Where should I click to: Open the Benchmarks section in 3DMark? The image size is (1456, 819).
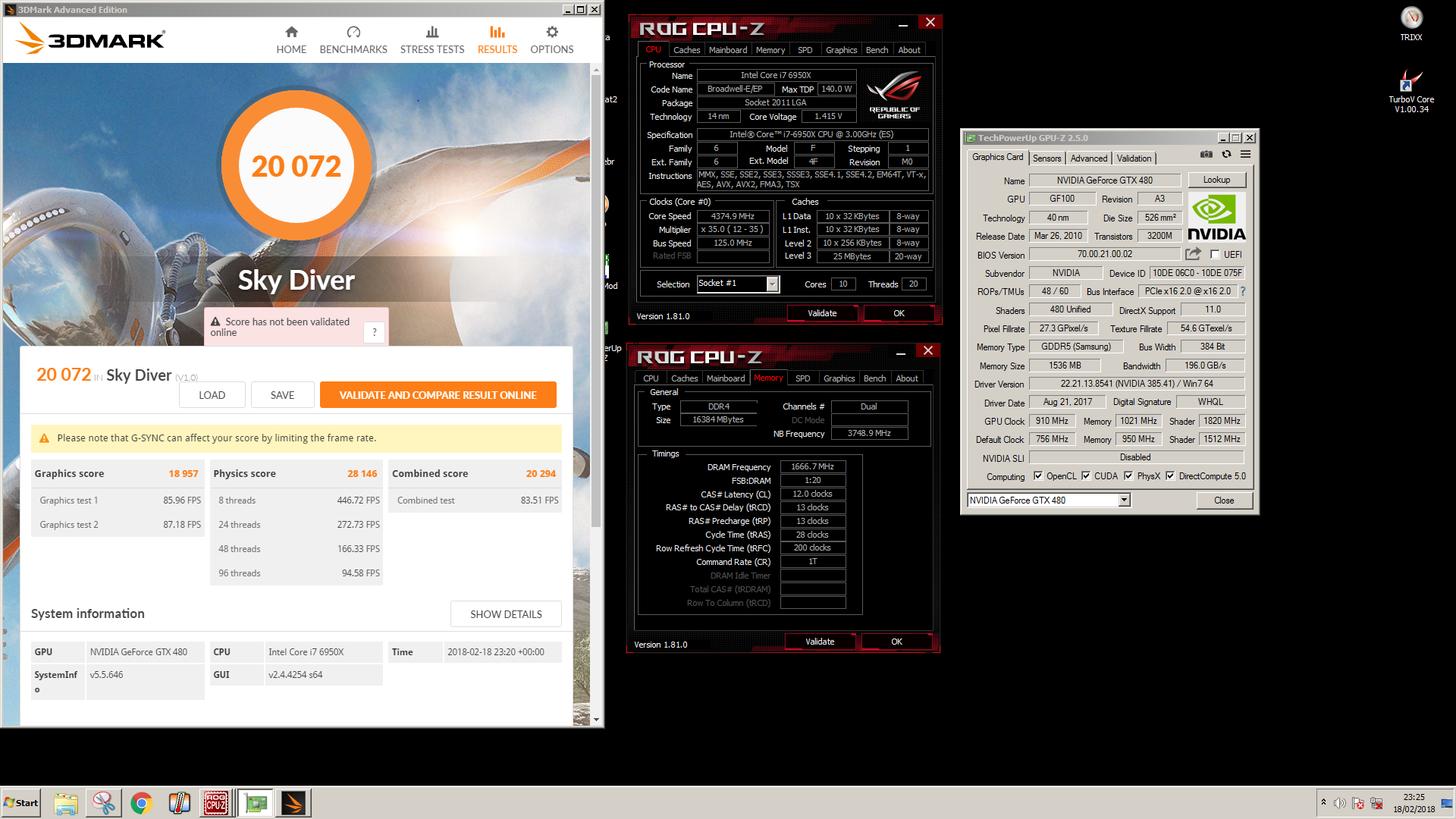point(353,40)
